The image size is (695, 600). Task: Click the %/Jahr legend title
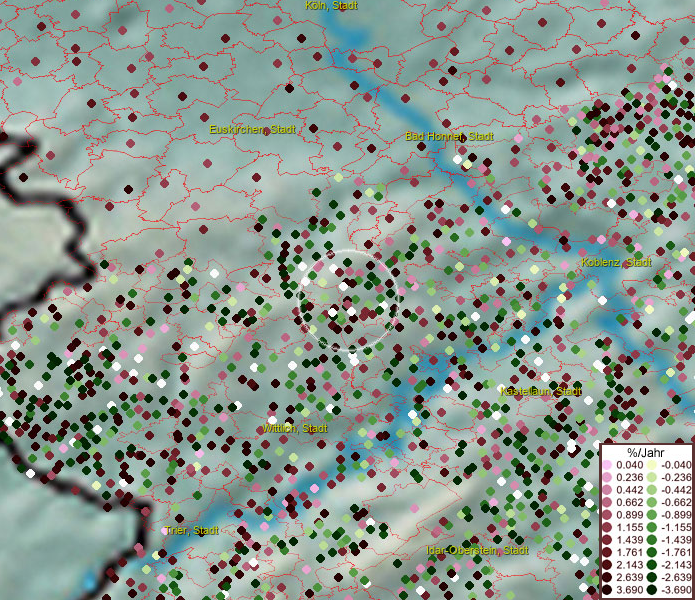[645, 452]
